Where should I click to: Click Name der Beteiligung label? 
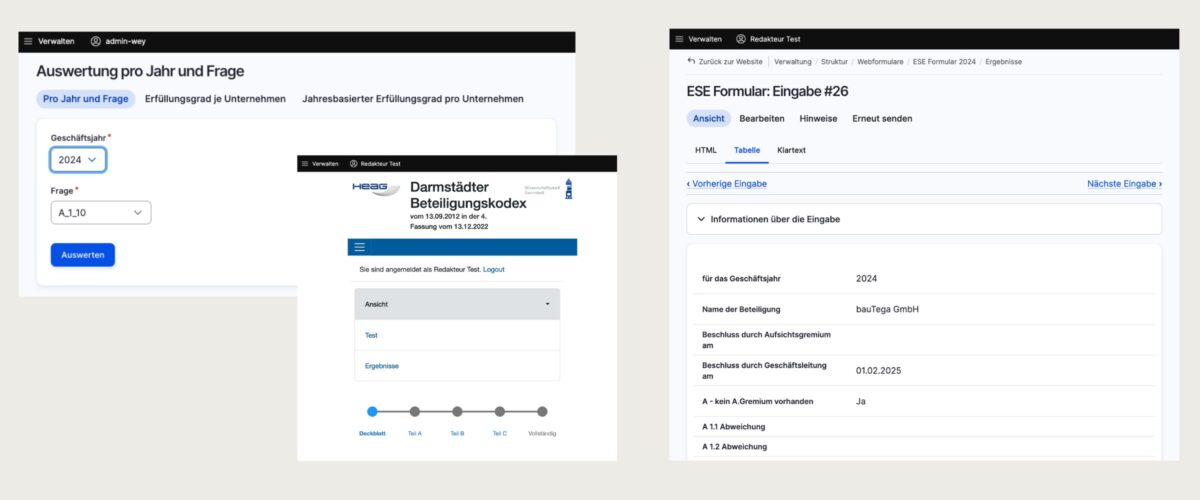(741, 309)
